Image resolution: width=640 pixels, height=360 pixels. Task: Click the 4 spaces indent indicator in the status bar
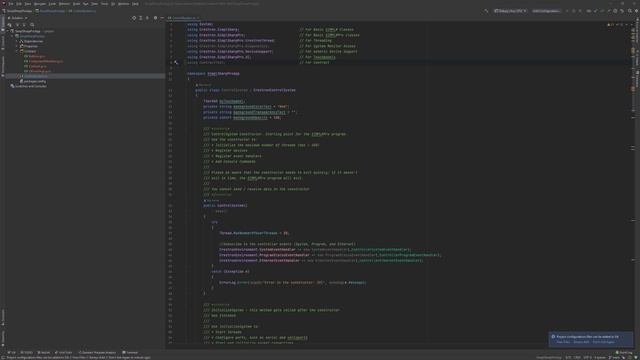pos(600,358)
